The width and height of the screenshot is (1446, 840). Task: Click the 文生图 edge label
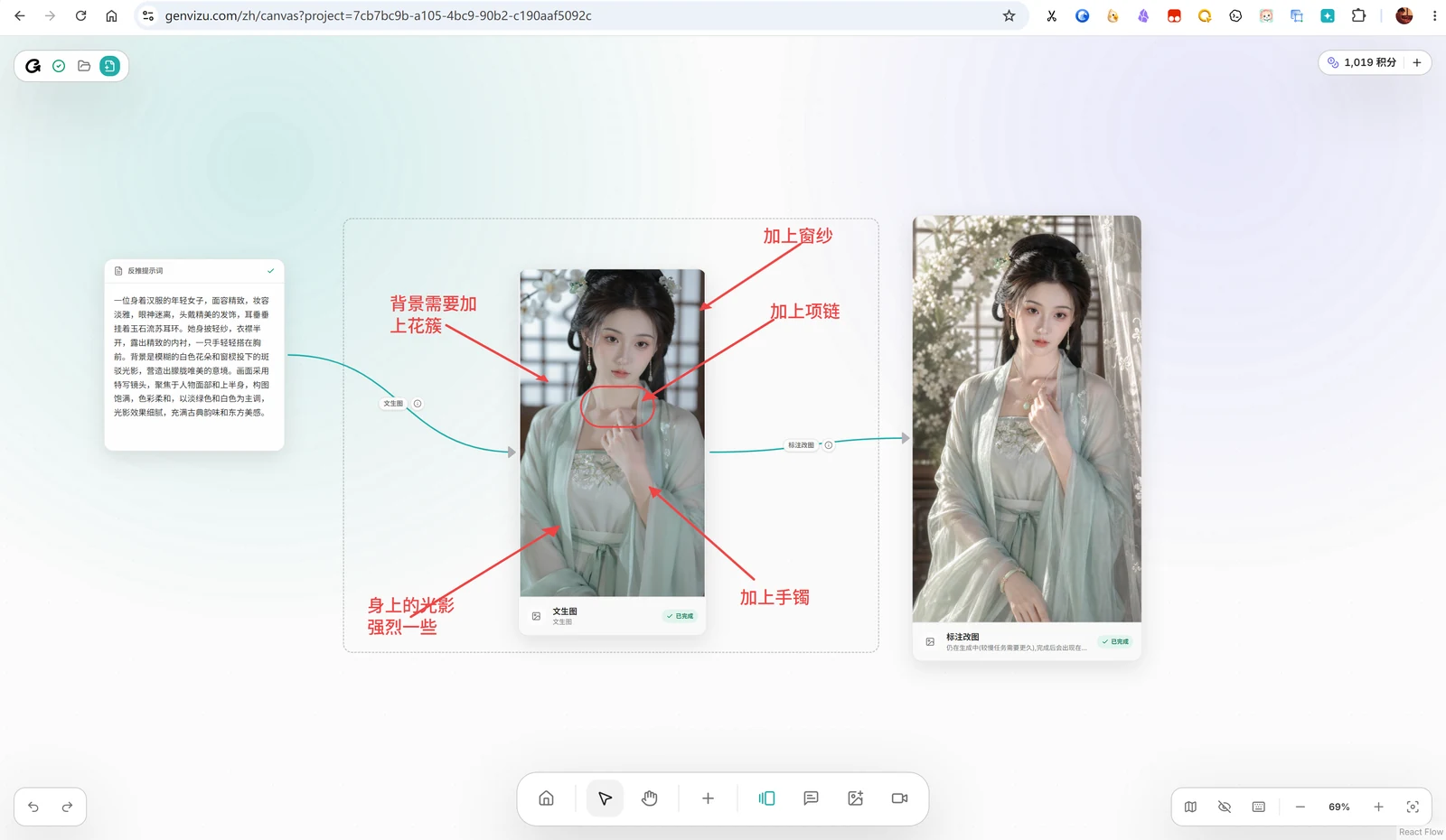393,404
